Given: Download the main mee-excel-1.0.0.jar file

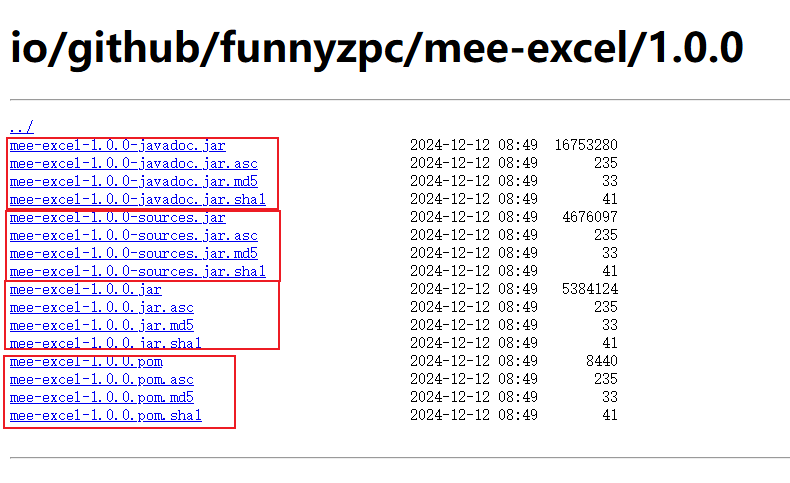Looking at the screenshot, I should pyautogui.click(x=86, y=290).
